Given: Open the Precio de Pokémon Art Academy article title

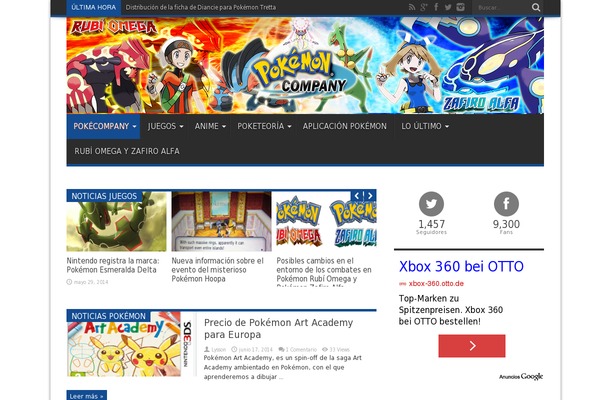Looking at the screenshot, I should click(279, 328).
